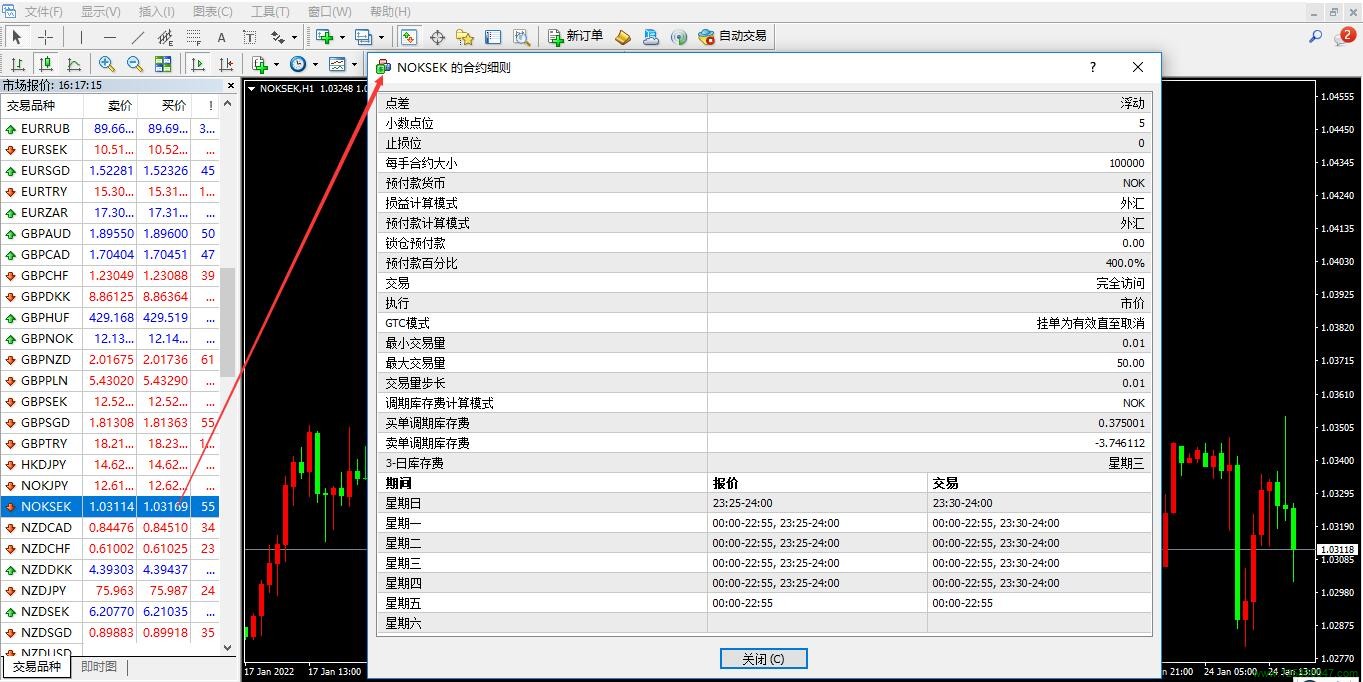The width and height of the screenshot is (1363, 682).
Task: Zoom in on the chart
Action: click(107, 64)
